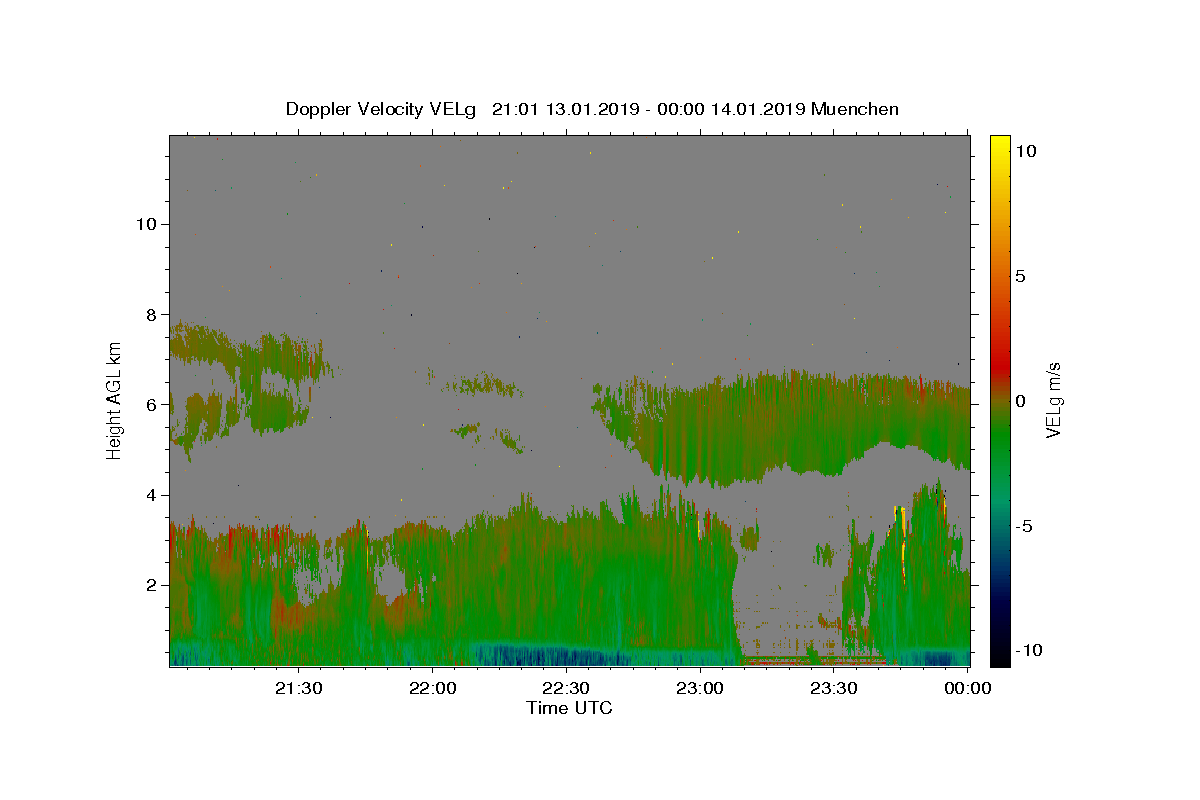This screenshot has height=800, width=1200.
Task: Click the height axis label 2
Action: click(154, 585)
